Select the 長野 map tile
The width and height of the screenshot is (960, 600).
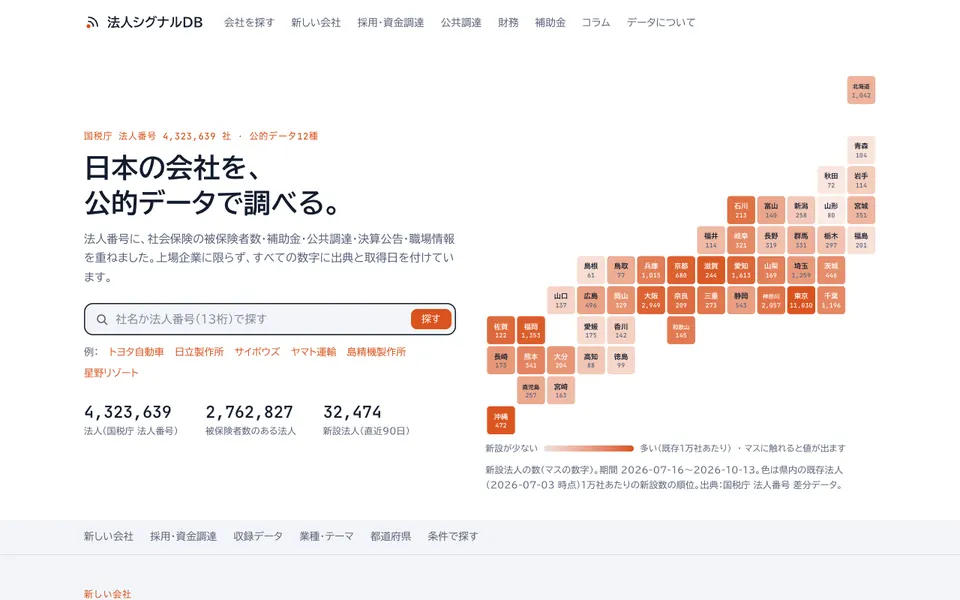[771, 240]
